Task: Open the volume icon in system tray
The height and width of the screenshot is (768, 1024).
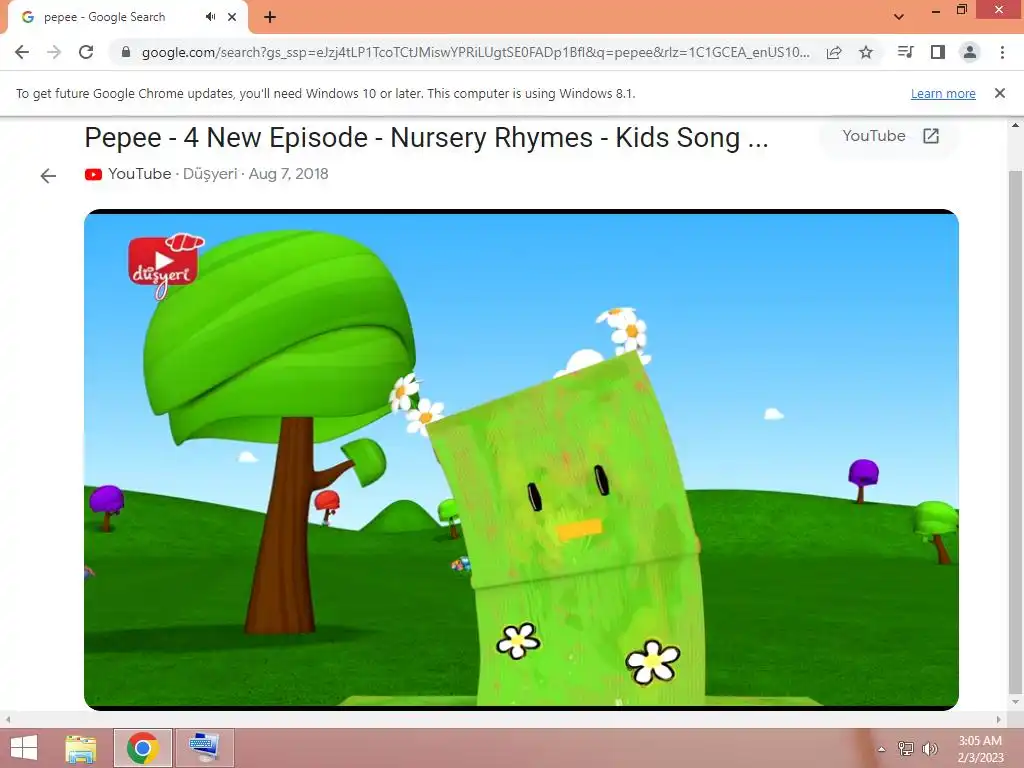Action: [929, 749]
